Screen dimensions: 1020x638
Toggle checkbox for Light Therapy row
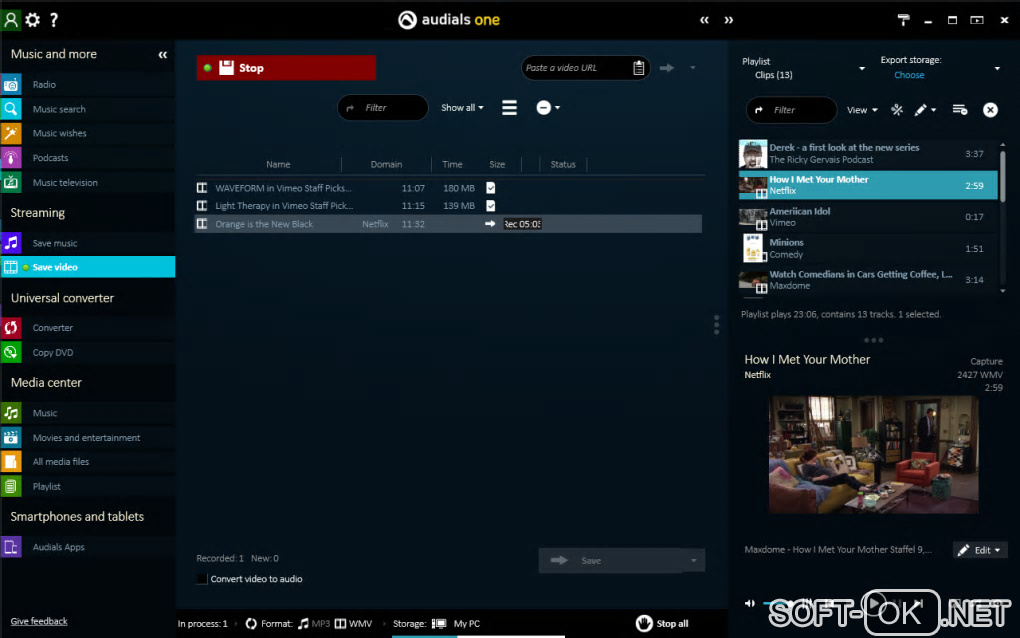coord(490,206)
